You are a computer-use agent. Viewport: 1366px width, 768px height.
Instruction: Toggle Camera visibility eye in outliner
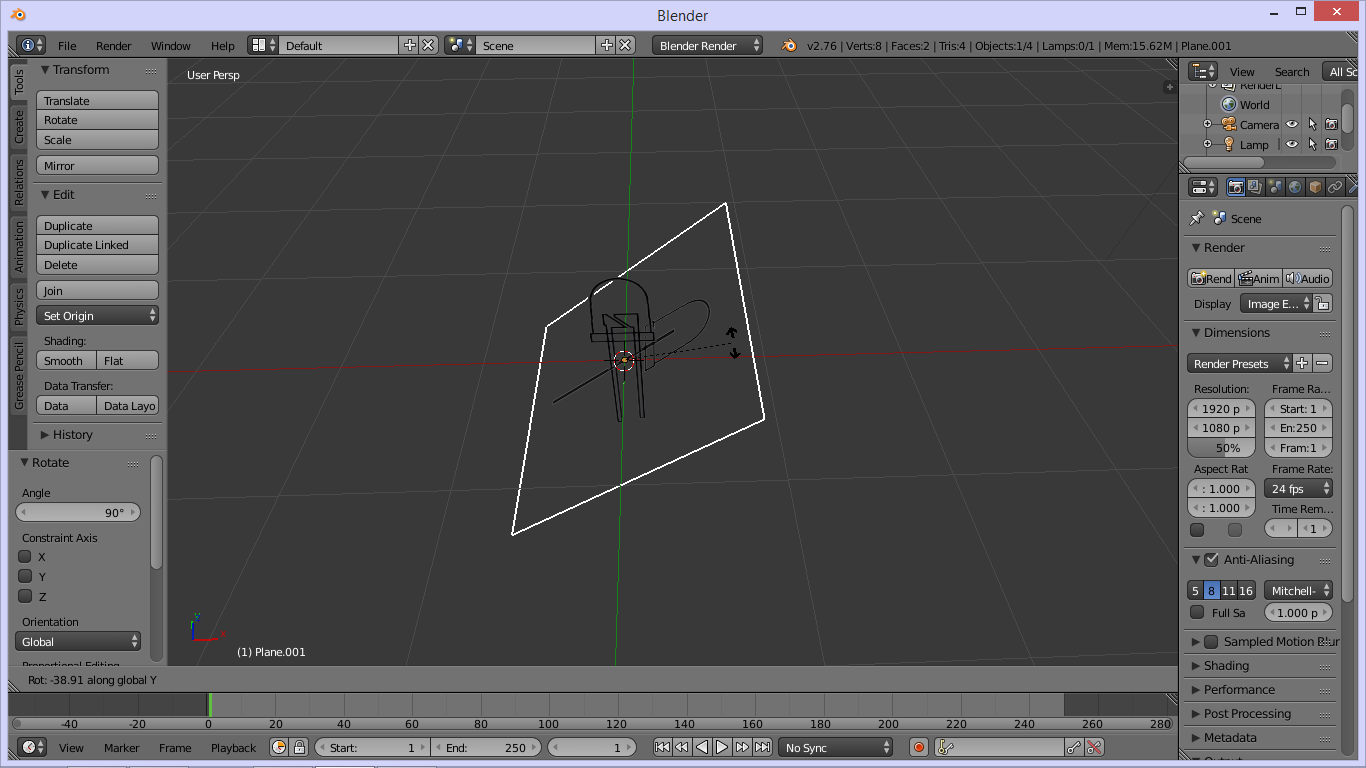point(1292,124)
